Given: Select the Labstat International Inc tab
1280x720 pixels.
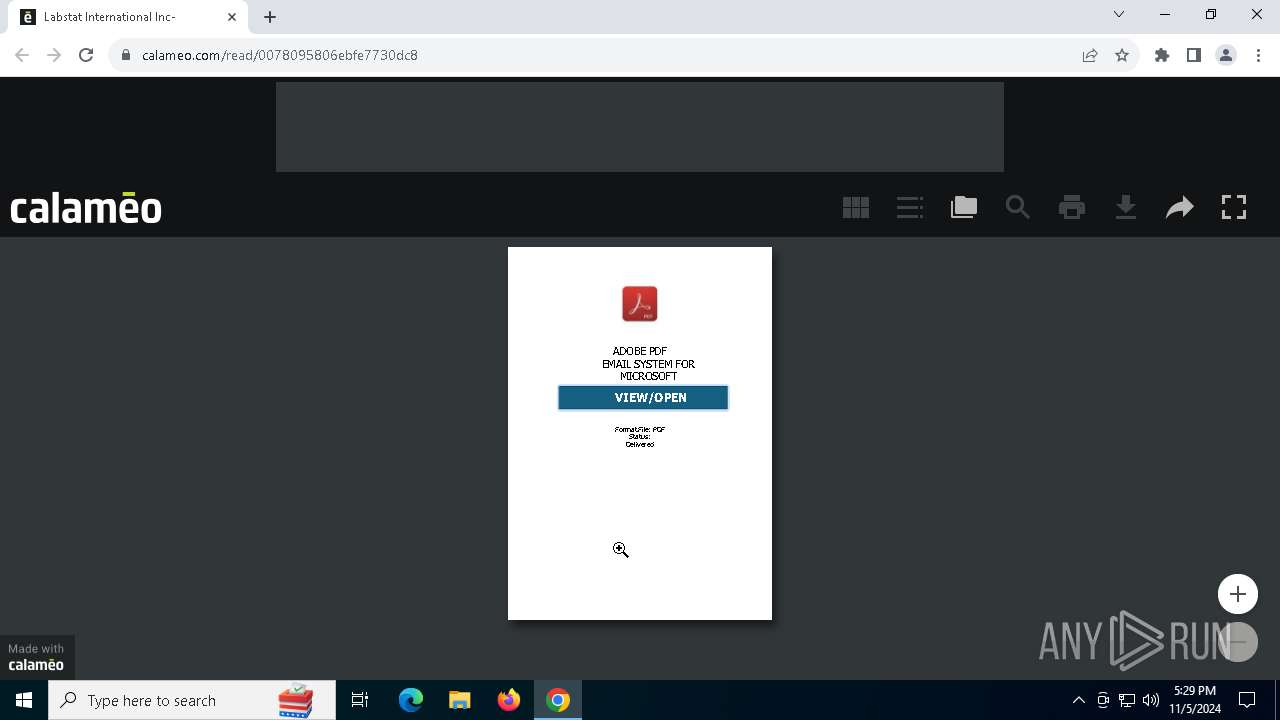Looking at the screenshot, I should (130, 17).
